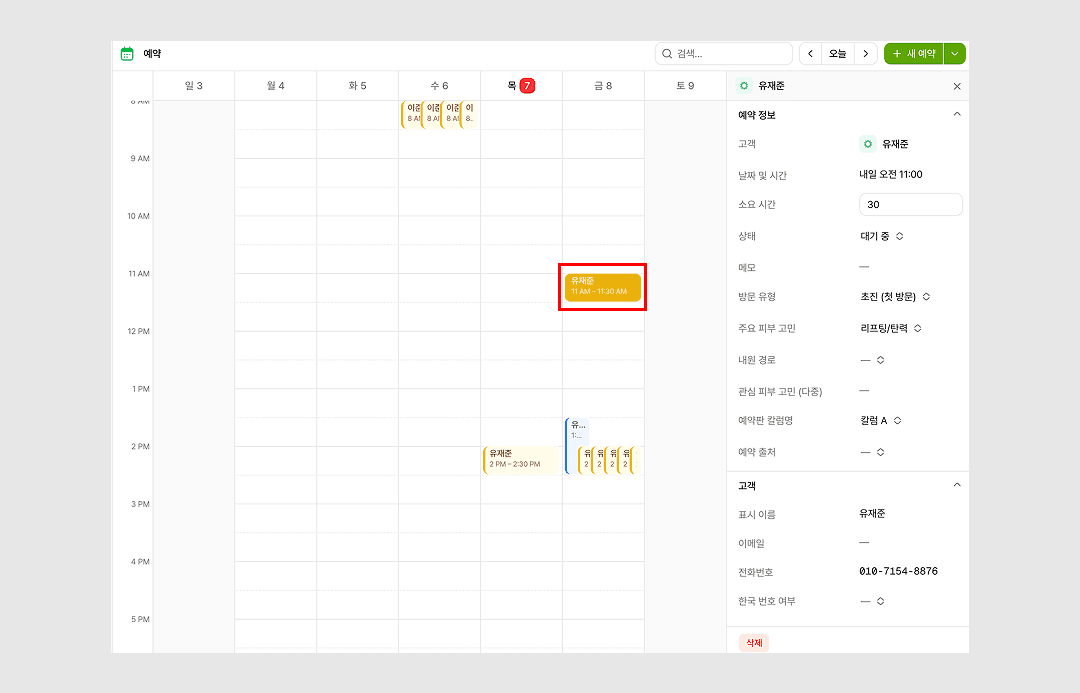This screenshot has width=1080, height=693.
Task: Select the 월 4 day header
Action: pos(276,85)
